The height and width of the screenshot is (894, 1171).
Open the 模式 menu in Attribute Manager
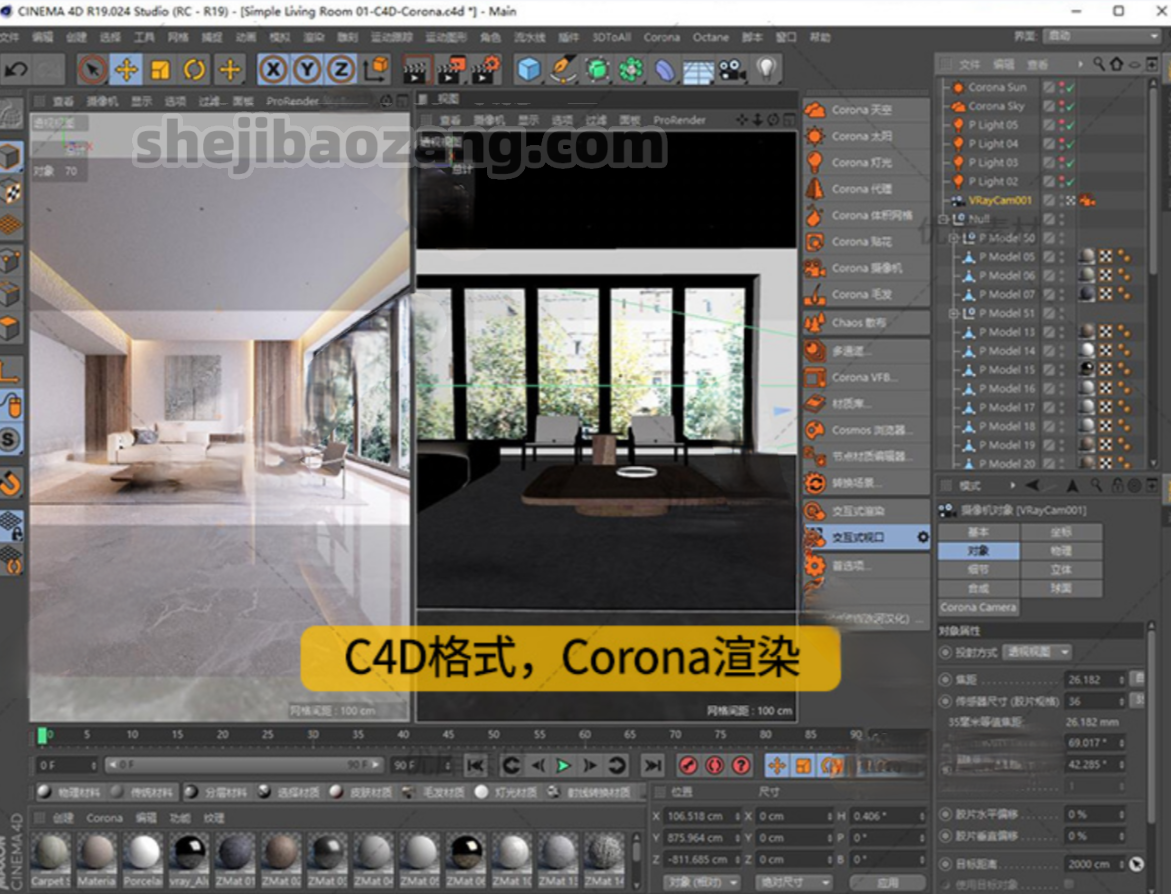pyautogui.click(x=969, y=486)
